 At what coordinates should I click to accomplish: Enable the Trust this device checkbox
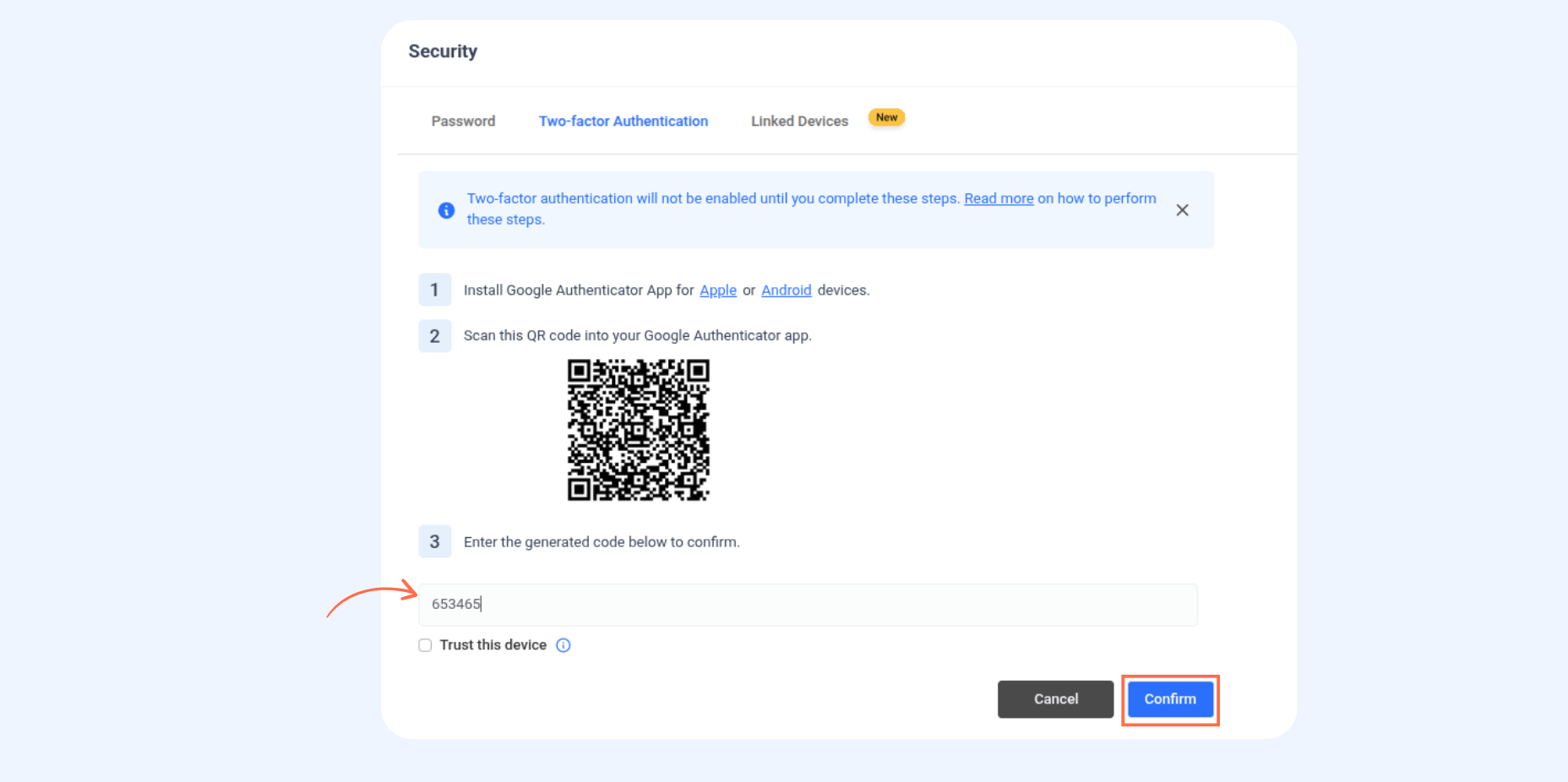[x=425, y=645]
